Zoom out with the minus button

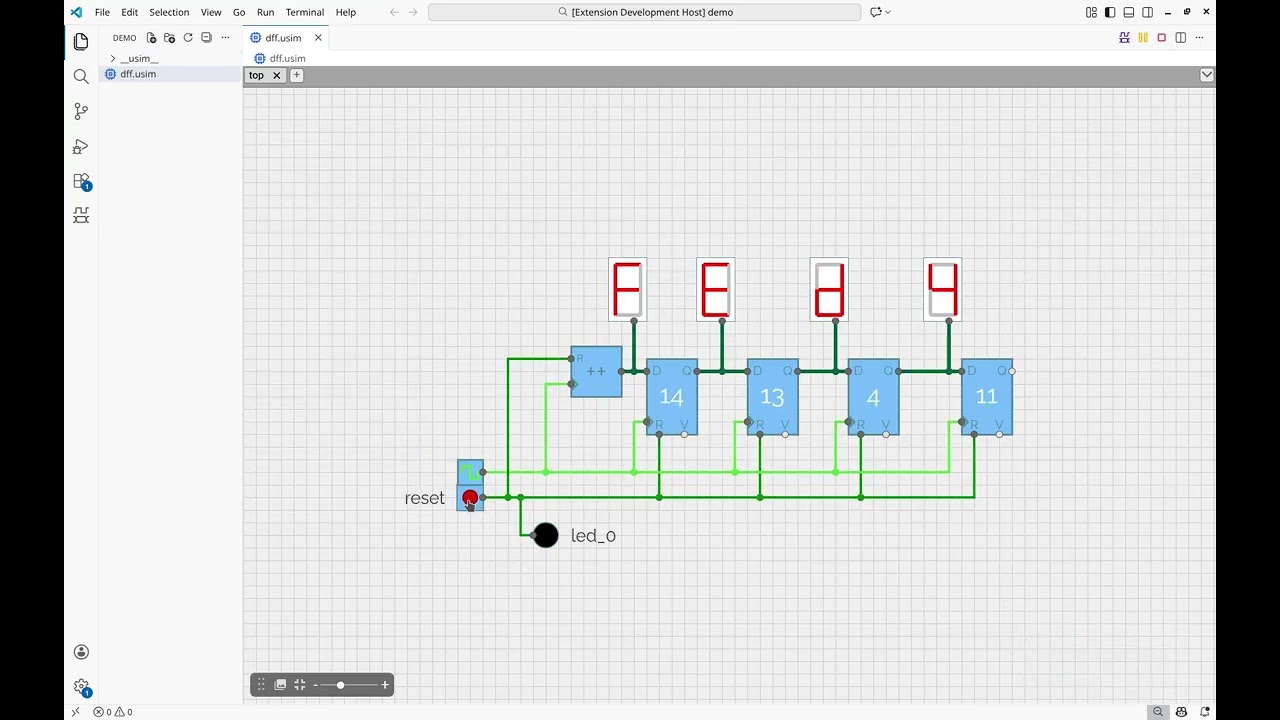point(315,685)
